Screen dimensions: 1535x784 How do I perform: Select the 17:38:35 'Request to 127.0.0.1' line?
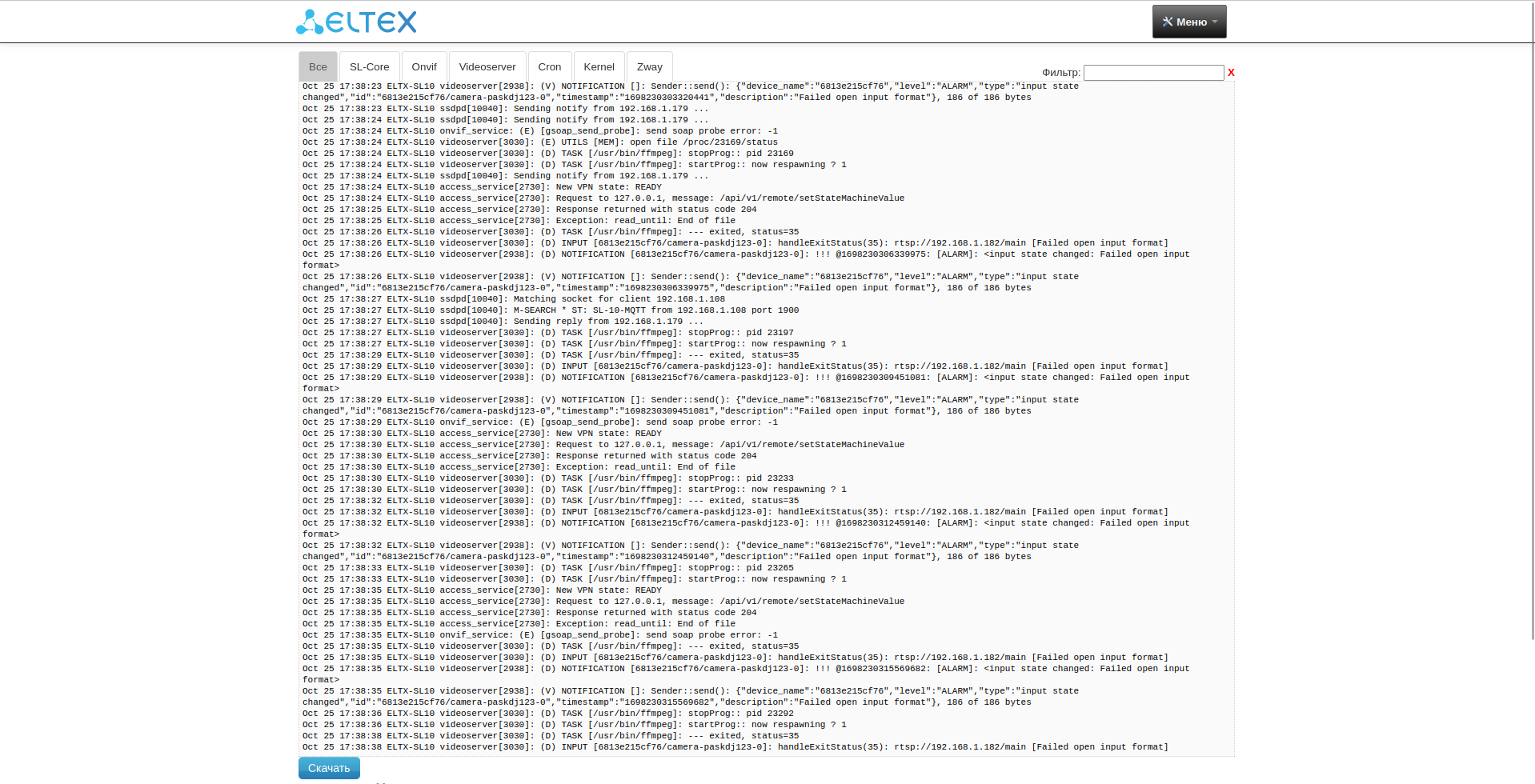click(603, 602)
